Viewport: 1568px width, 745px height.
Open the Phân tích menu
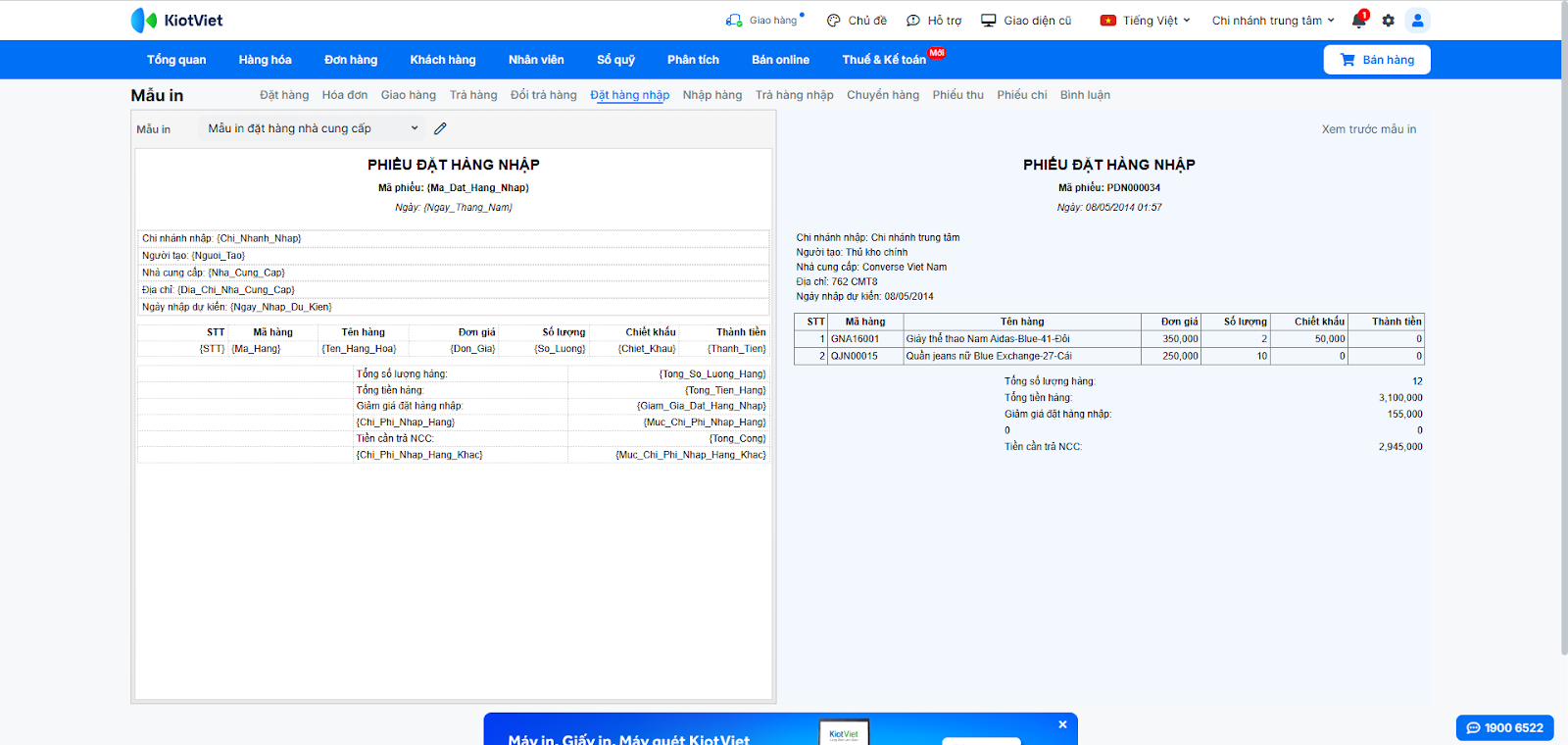coord(693,60)
